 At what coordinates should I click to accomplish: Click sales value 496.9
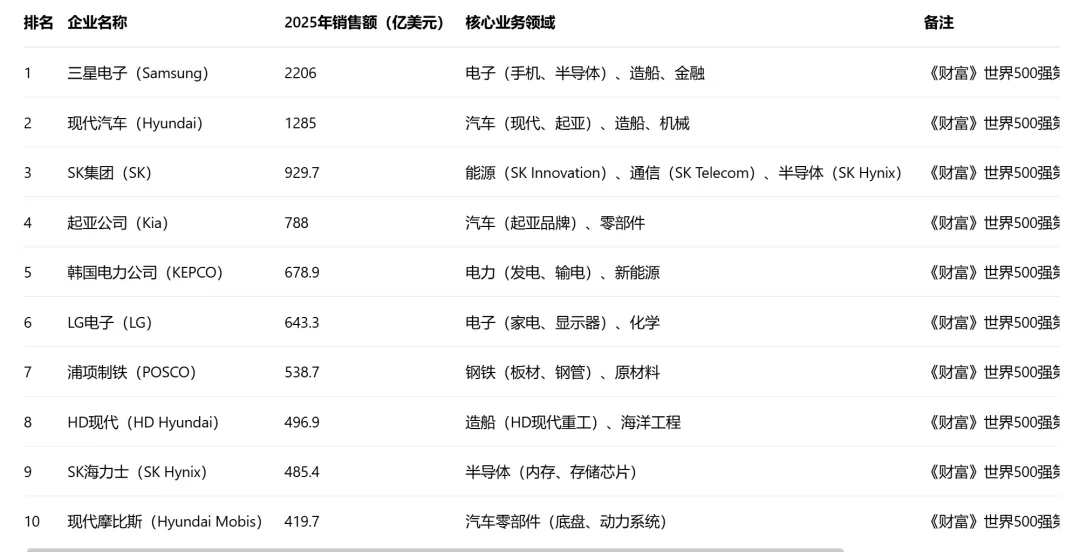tap(302, 422)
